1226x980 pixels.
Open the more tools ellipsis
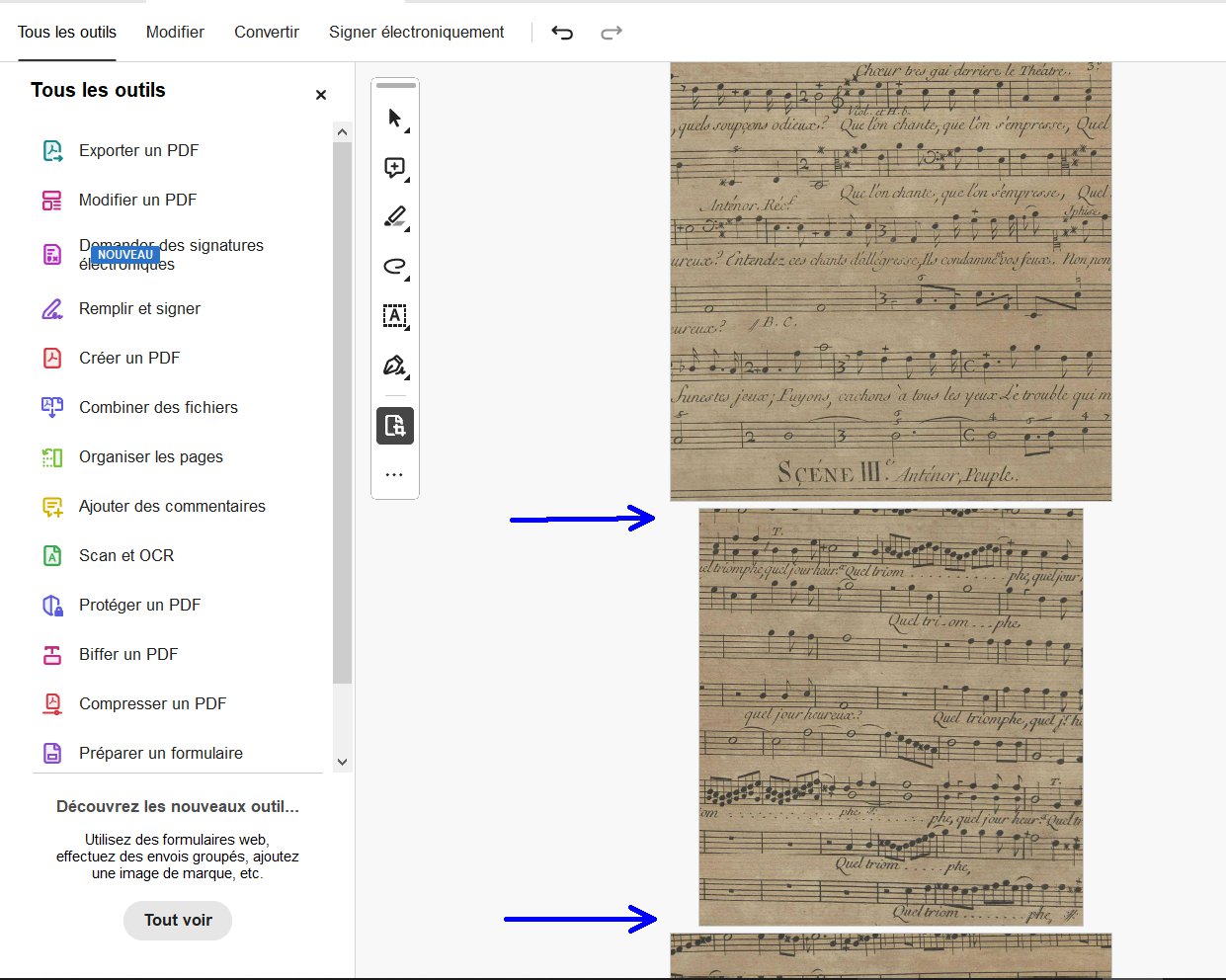click(x=395, y=475)
